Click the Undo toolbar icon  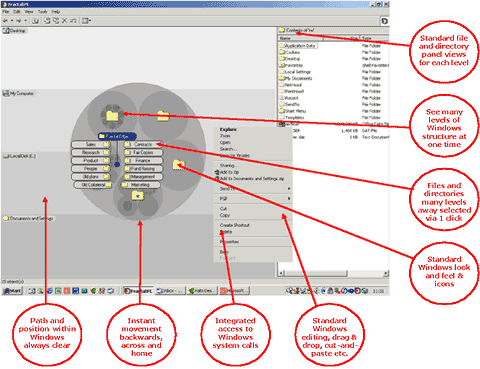(x=73, y=21)
